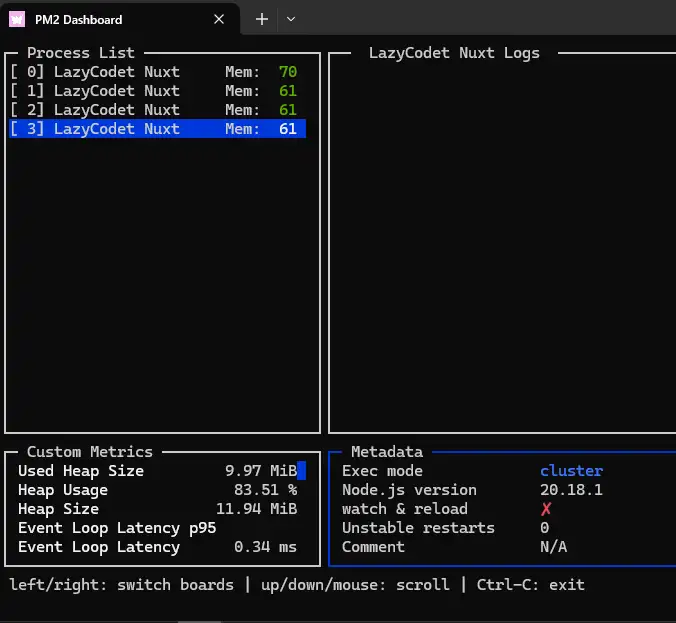Click the 70 memory value for process 0

click(x=288, y=72)
